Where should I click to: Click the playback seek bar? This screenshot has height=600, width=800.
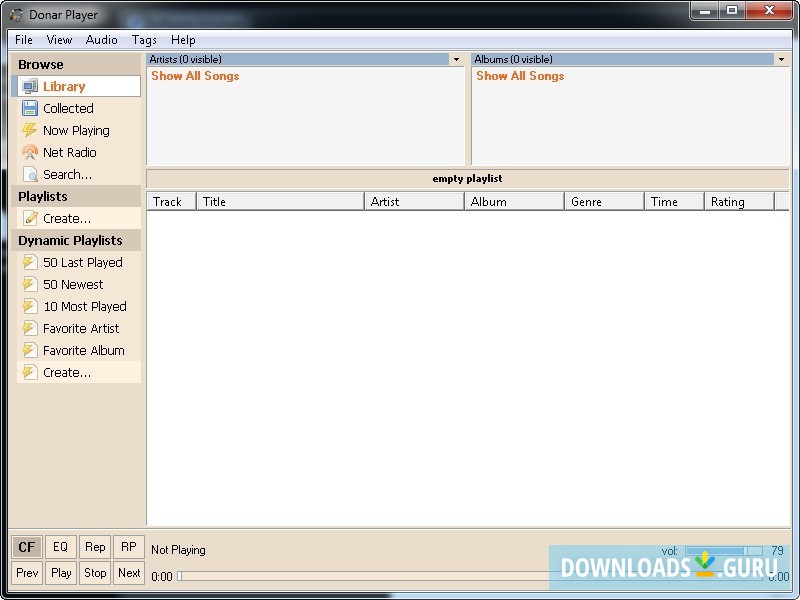click(x=469, y=576)
